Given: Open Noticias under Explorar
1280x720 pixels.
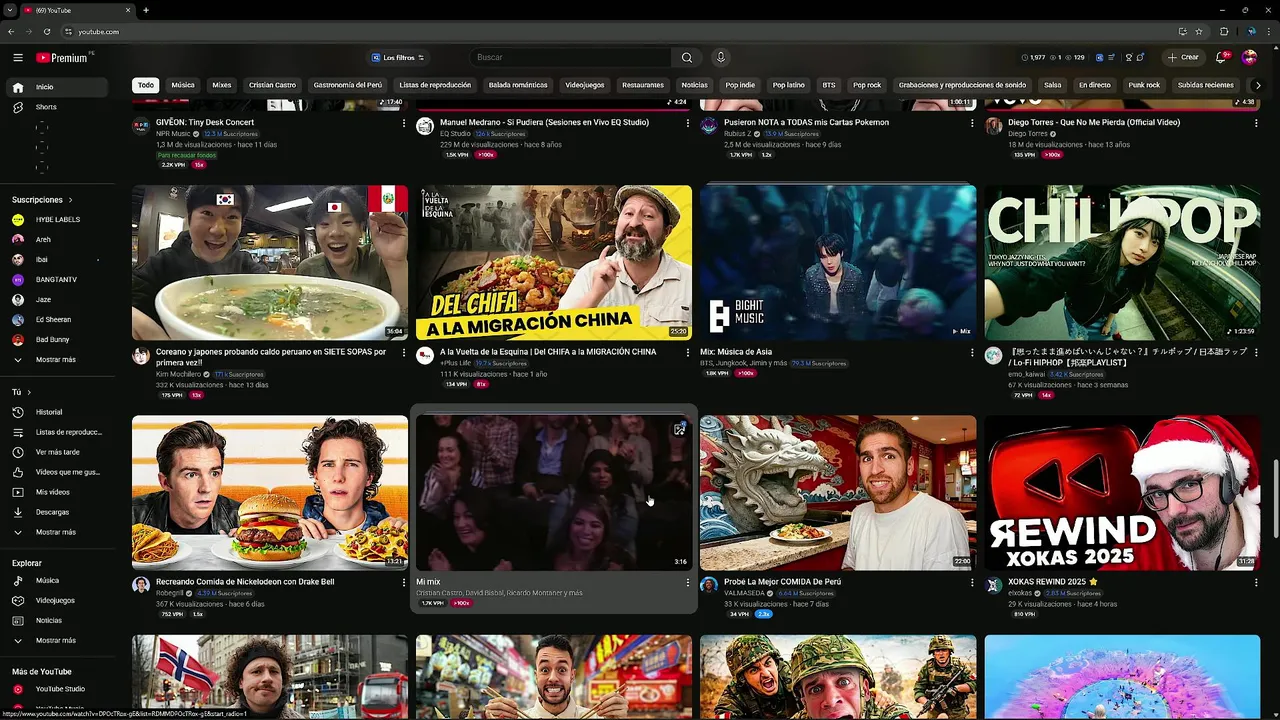Looking at the screenshot, I should (58, 621).
